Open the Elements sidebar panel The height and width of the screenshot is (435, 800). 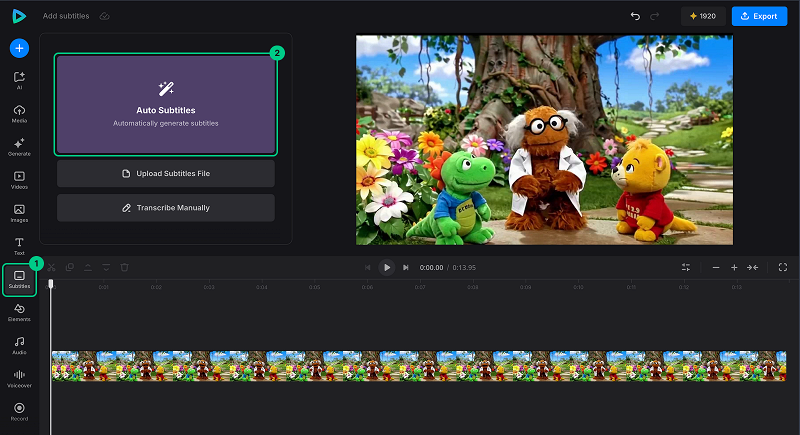(19, 312)
